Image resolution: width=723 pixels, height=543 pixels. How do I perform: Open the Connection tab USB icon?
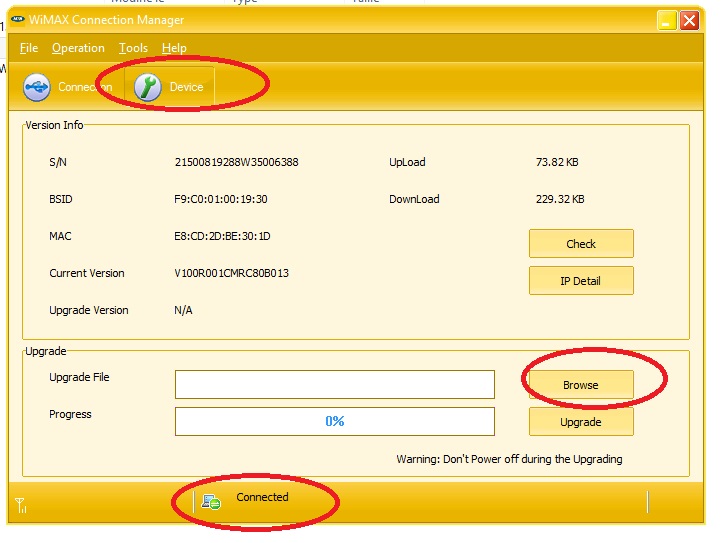tap(36, 87)
